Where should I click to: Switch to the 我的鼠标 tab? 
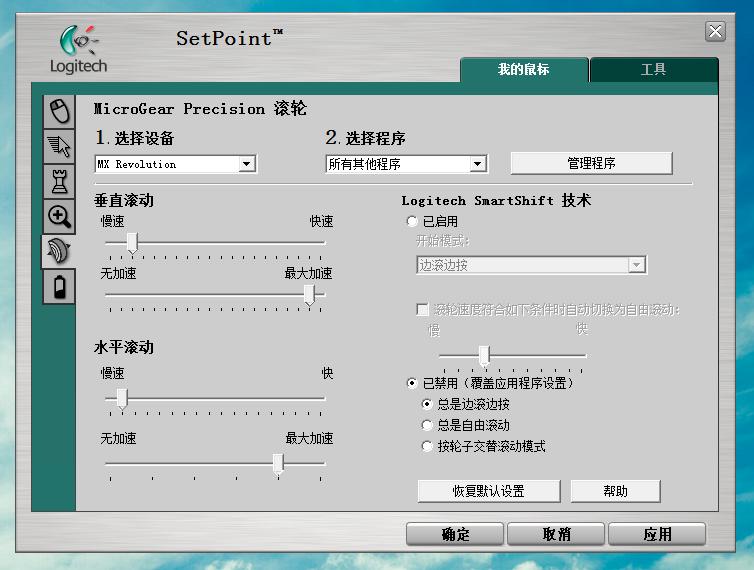tap(524, 70)
